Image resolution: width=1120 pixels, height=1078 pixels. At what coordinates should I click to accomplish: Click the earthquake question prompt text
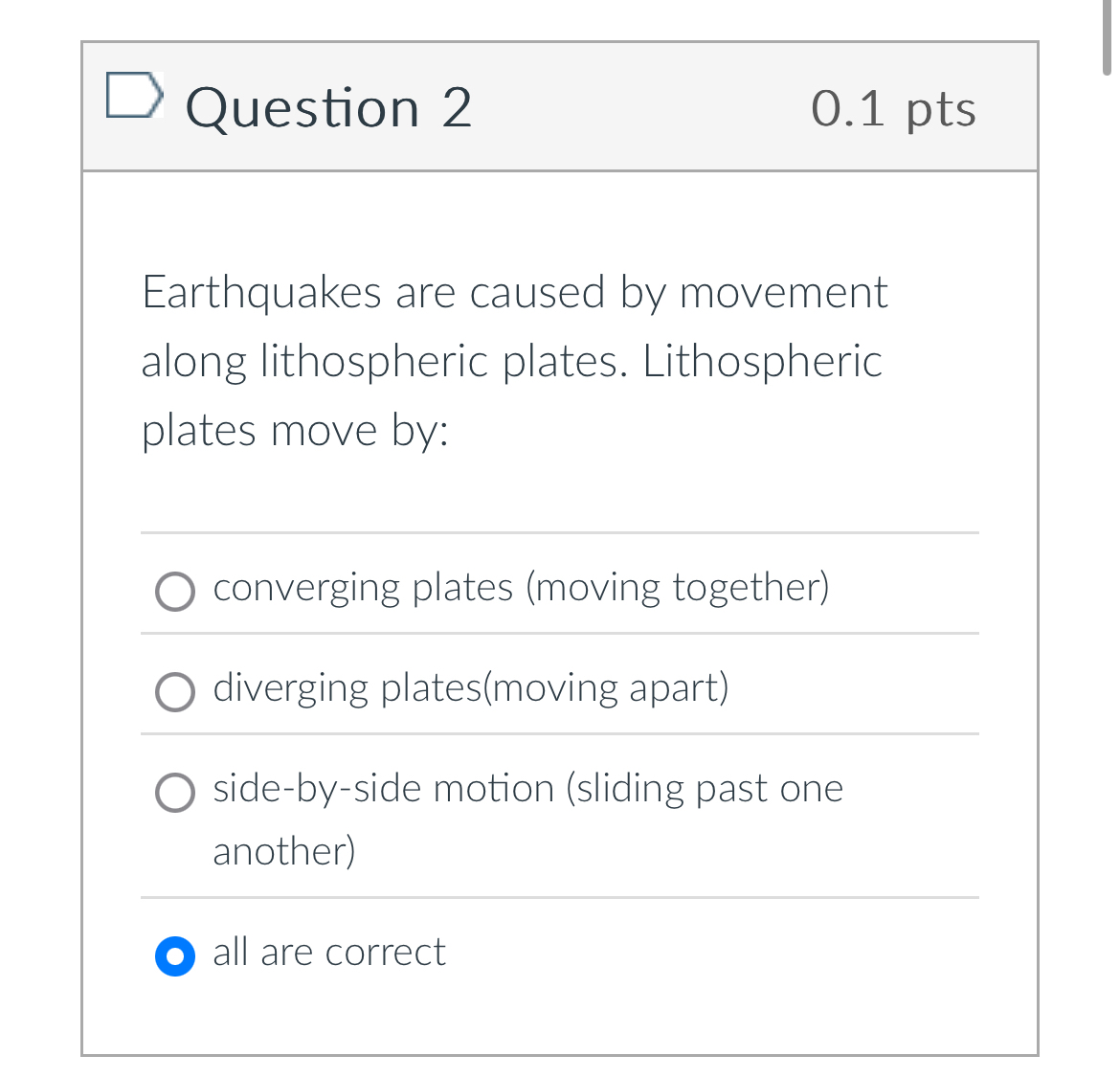pos(514,361)
